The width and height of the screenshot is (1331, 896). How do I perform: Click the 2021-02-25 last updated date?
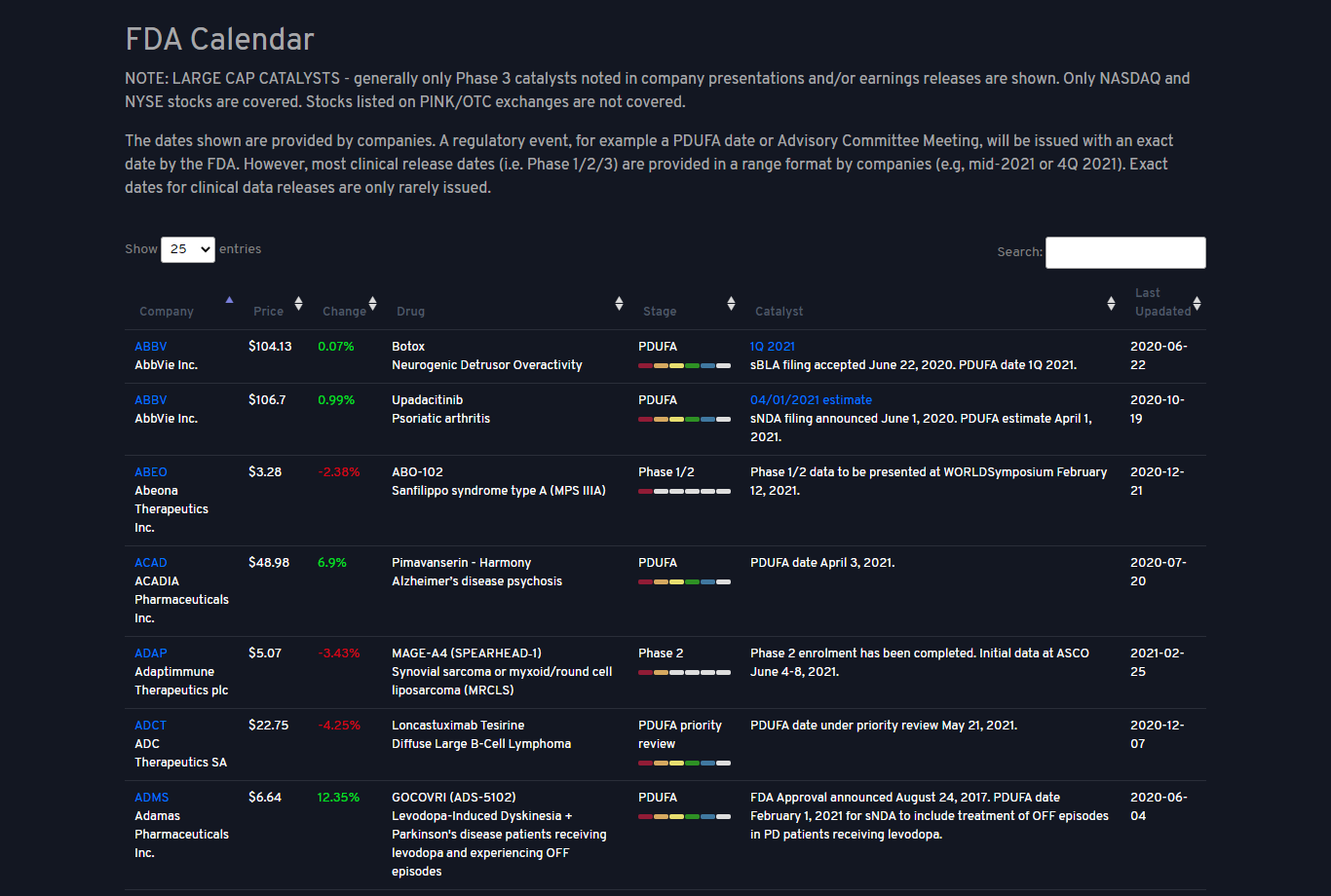coord(1159,662)
